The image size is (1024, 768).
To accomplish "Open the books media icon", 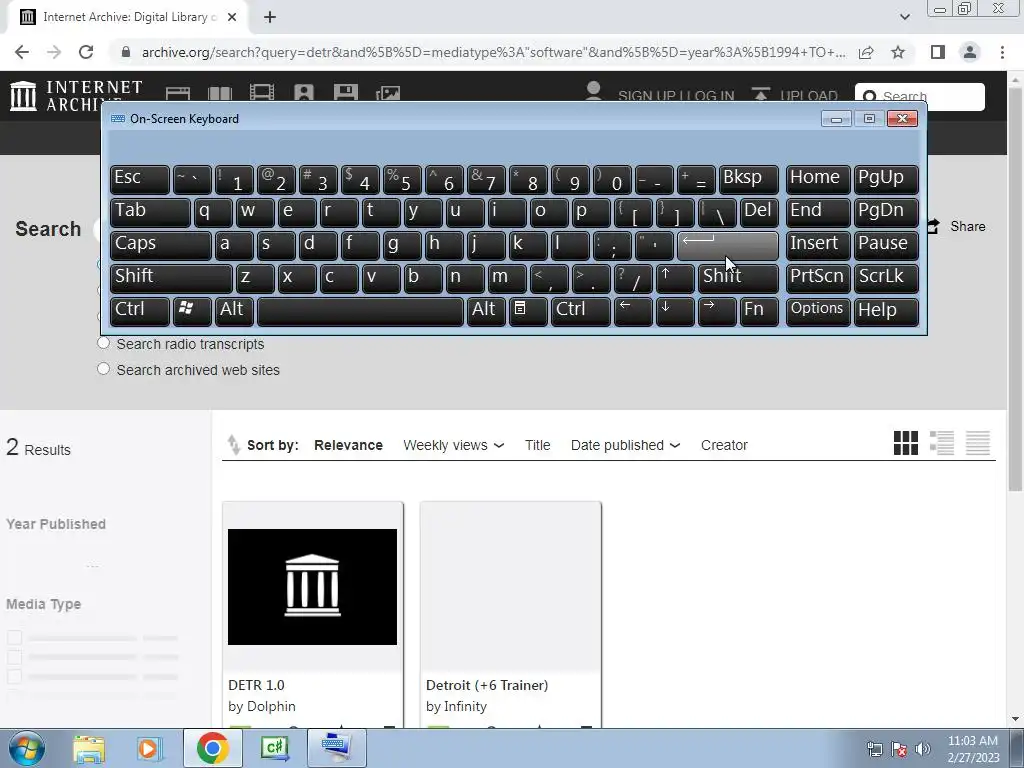I will 220,93.
